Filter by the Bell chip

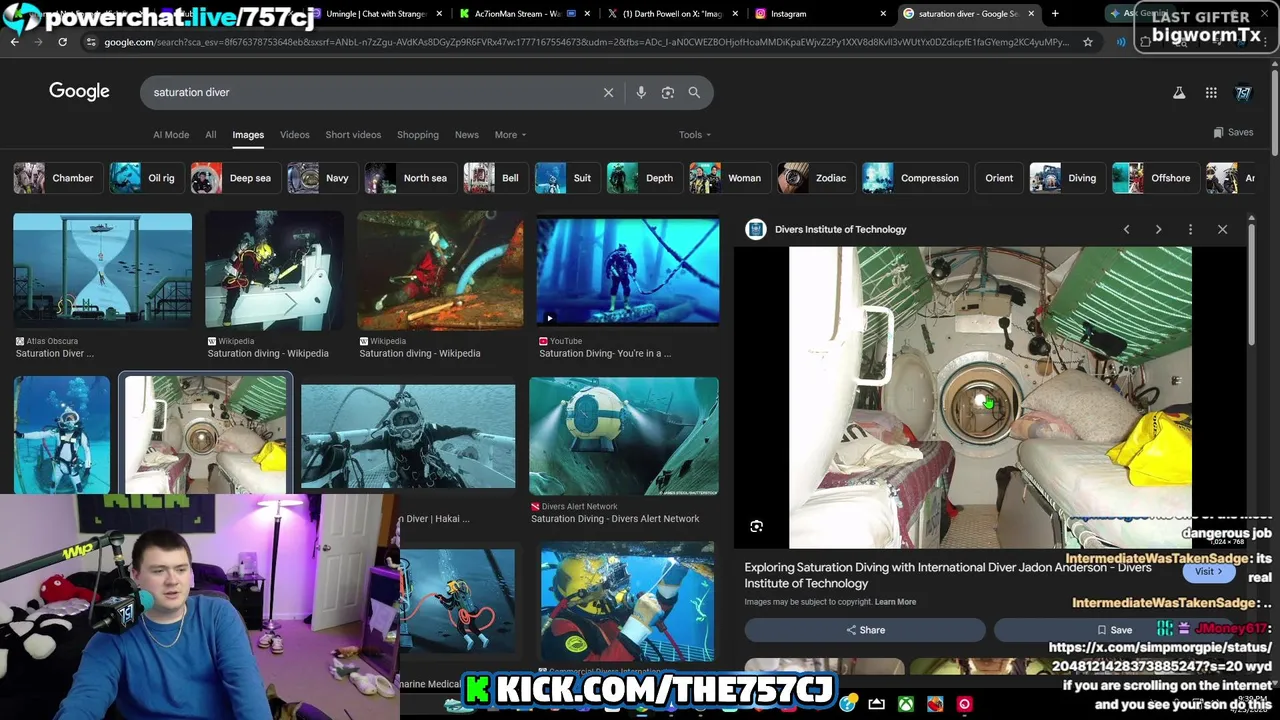(494, 178)
